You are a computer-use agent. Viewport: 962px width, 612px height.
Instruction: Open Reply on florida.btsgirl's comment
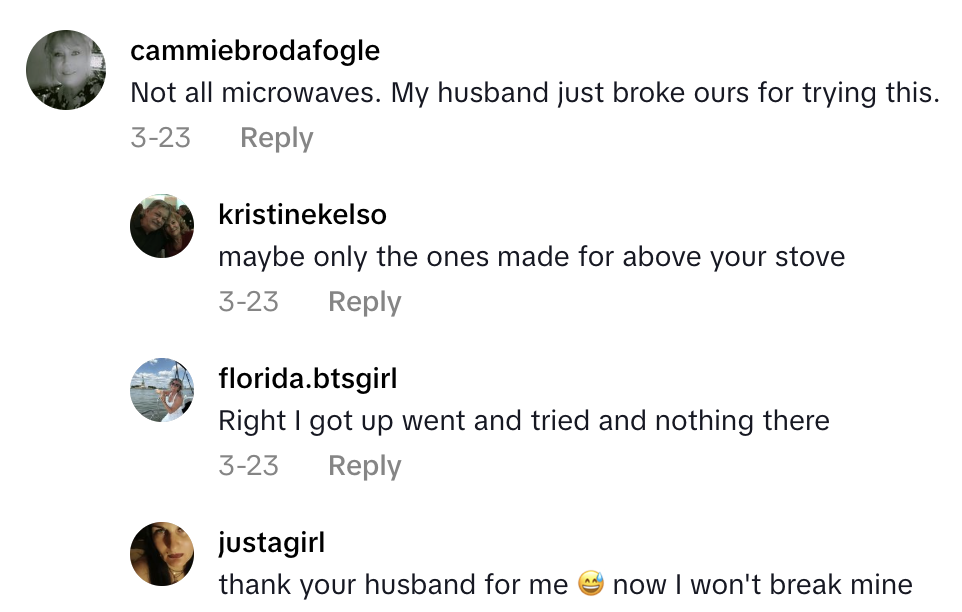[364, 465]
